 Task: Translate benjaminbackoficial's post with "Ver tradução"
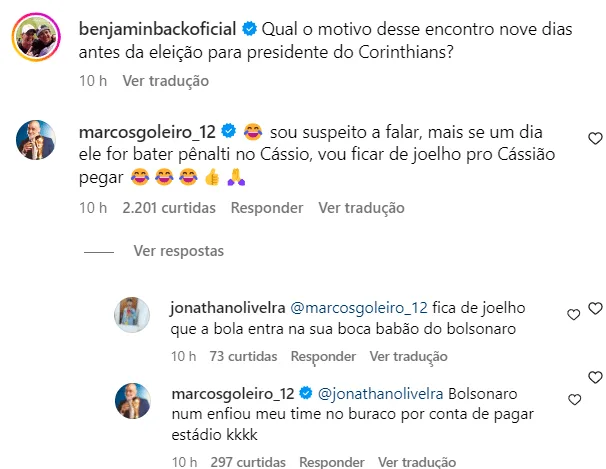click(165, 80)
